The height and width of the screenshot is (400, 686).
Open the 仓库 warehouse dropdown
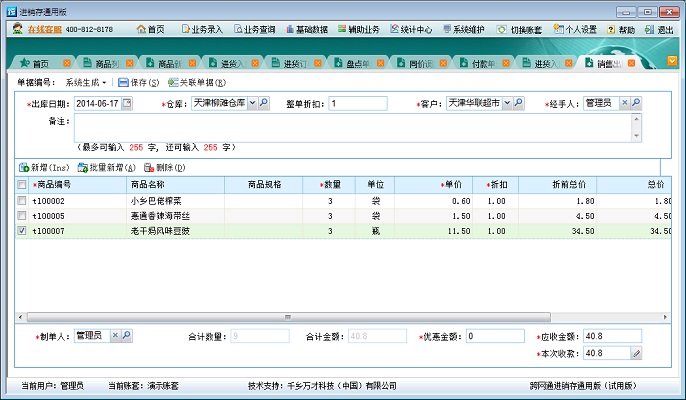coord(252,103)
